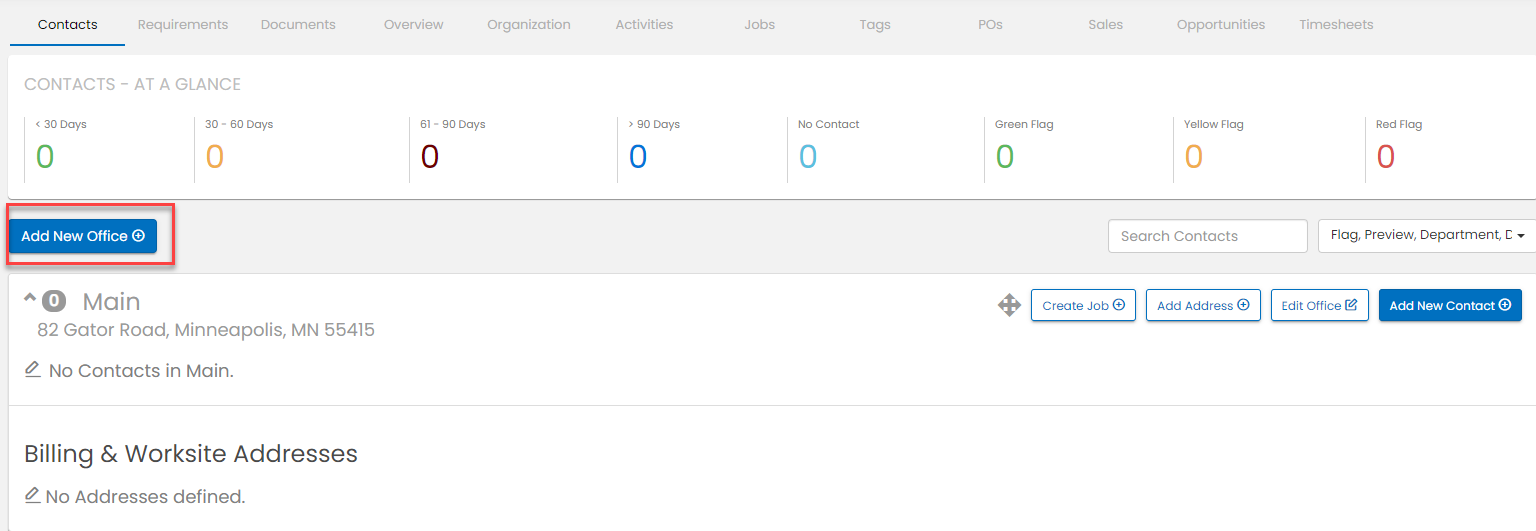This screenshot has height=531, width=1536.
Task: Collapse the Main office section chevron
Action: [x=29, y=298]
